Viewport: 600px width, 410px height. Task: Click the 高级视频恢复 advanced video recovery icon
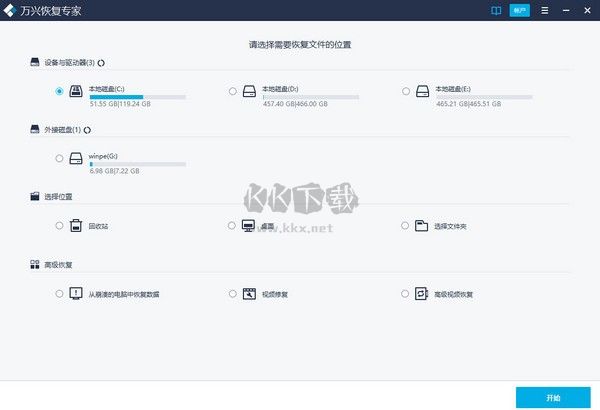click(422, 294)
